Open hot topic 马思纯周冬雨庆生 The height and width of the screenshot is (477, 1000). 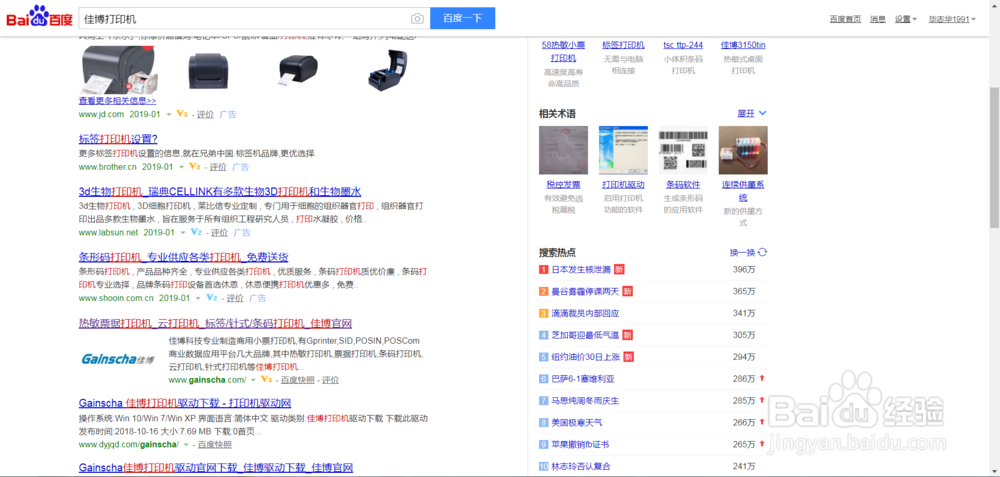pos(585,400)
